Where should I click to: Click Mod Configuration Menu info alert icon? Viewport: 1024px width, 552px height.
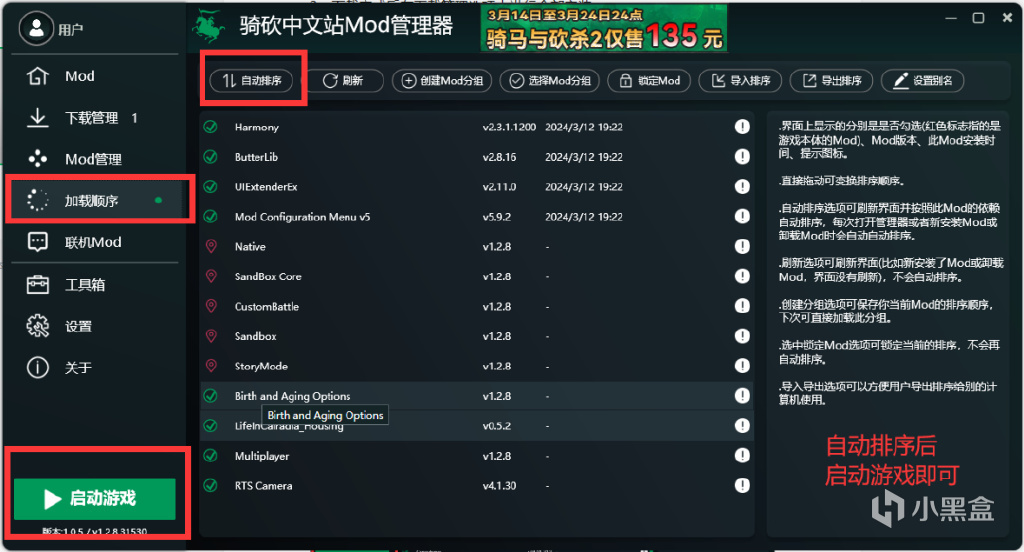pos(742,216)
